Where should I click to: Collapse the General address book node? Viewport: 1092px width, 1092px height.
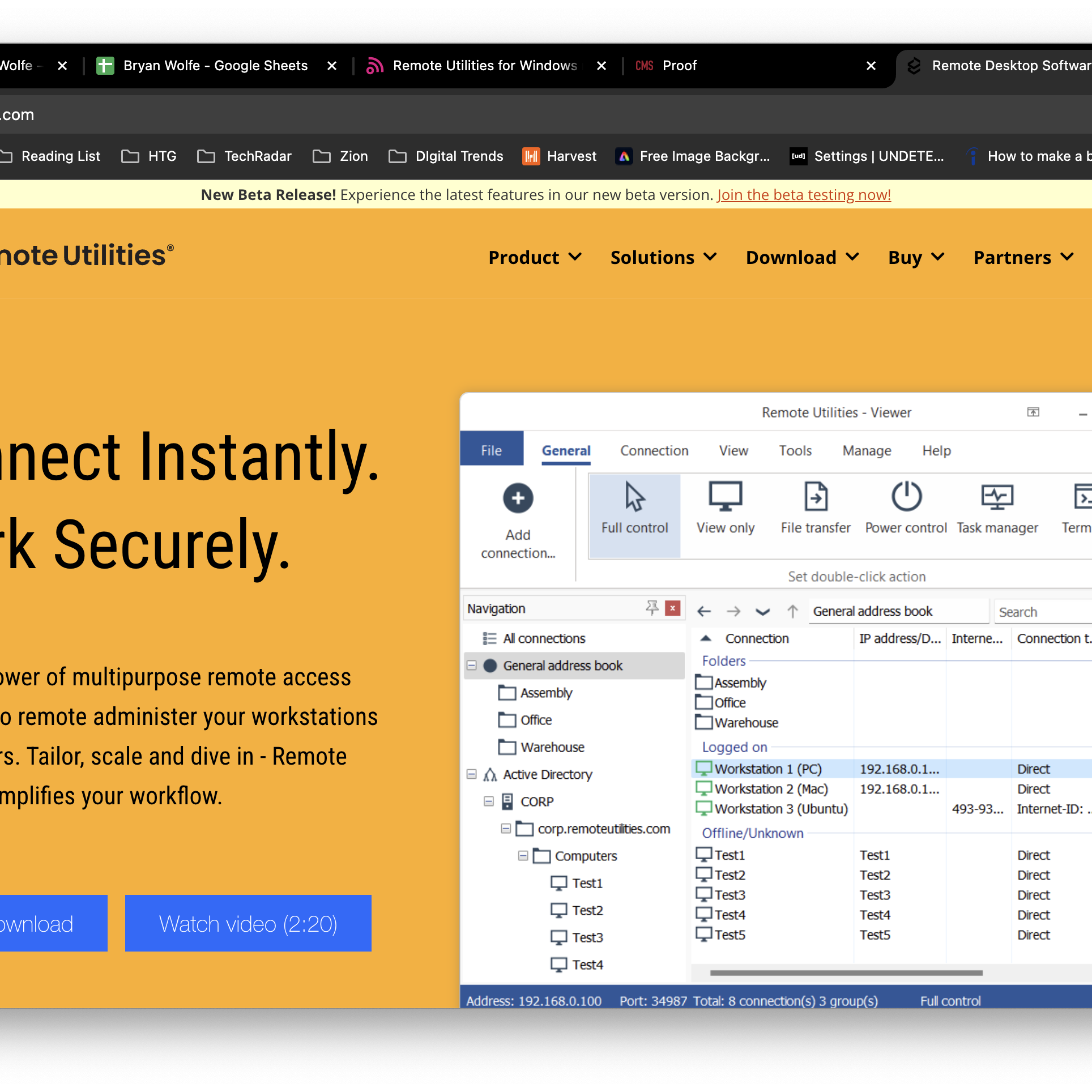[471, 666]
